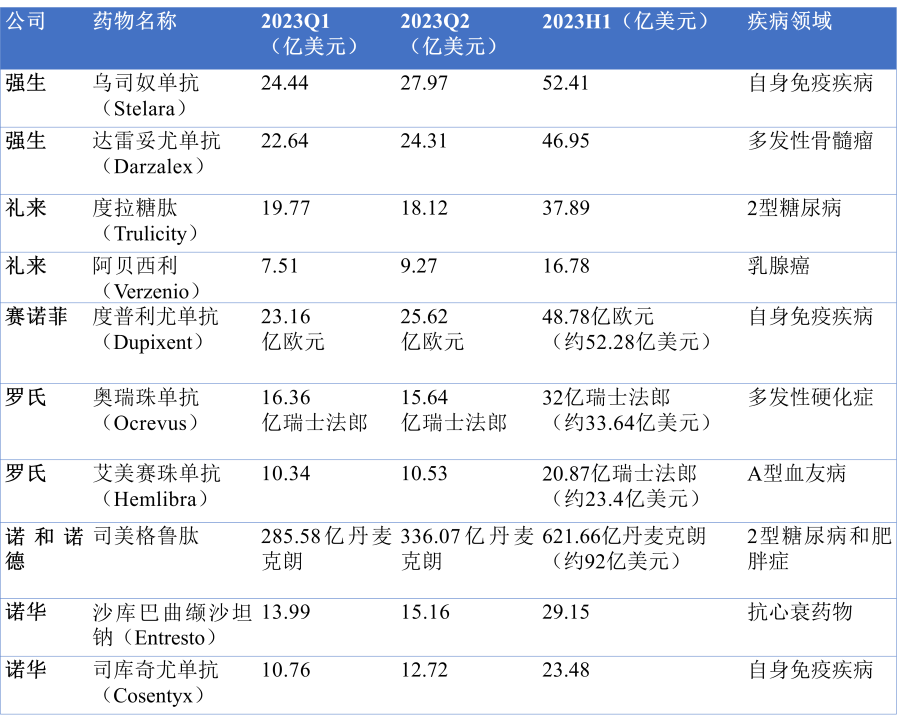Select the 15.64亿瑞士法郎 cell
Image resolution: width=897 pixels, height=720 pixels.
(454, 411)
